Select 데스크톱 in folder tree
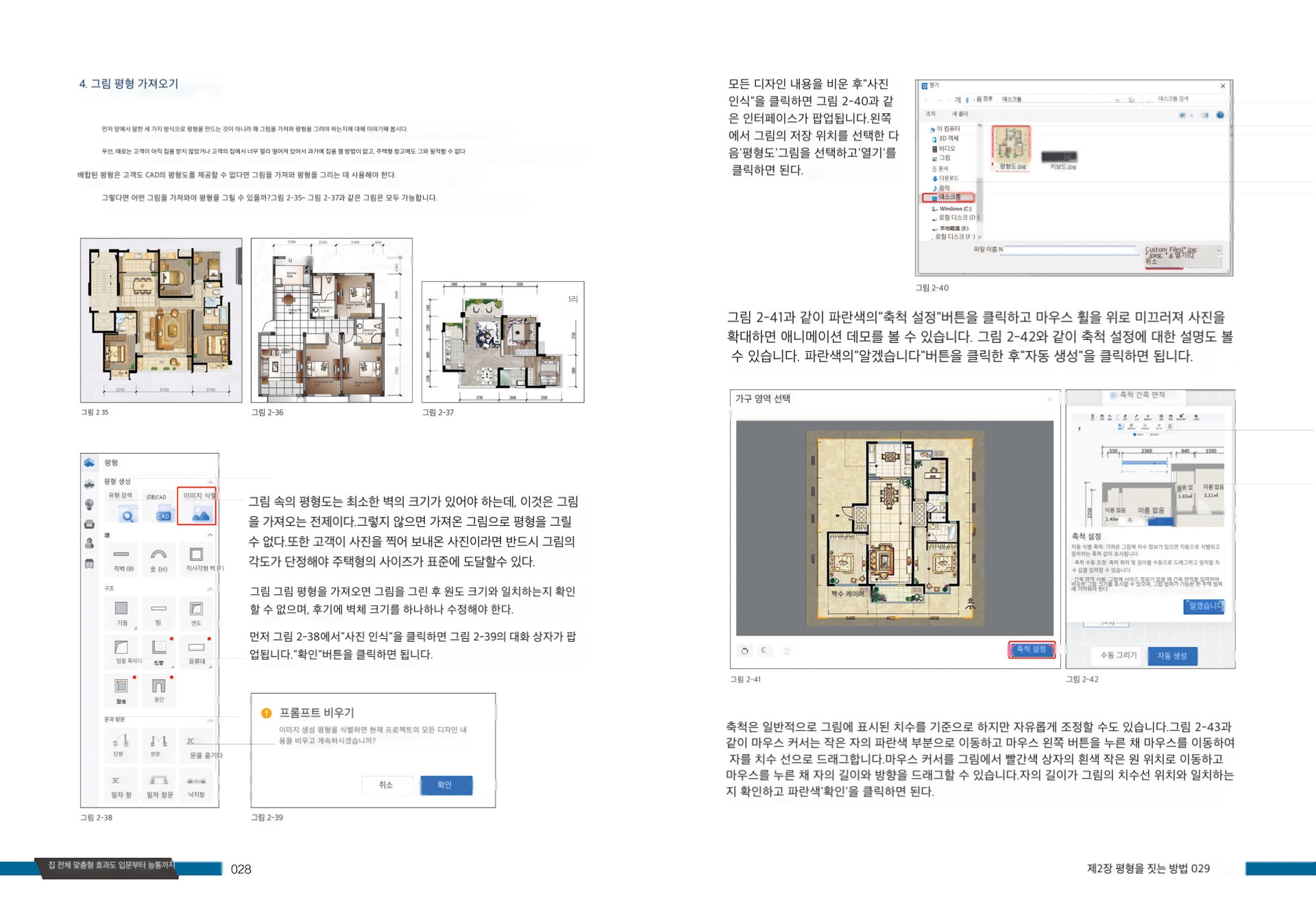The image size is (1316, 922). click(x=949, y=197)
